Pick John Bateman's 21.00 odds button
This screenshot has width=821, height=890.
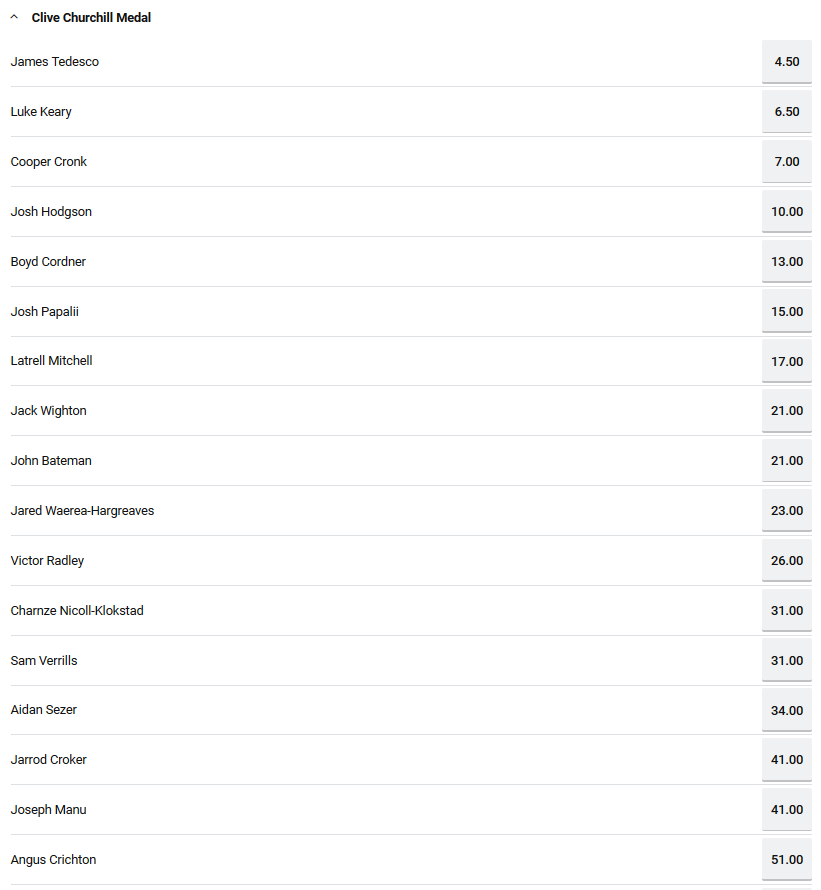[x=786, y=461]
